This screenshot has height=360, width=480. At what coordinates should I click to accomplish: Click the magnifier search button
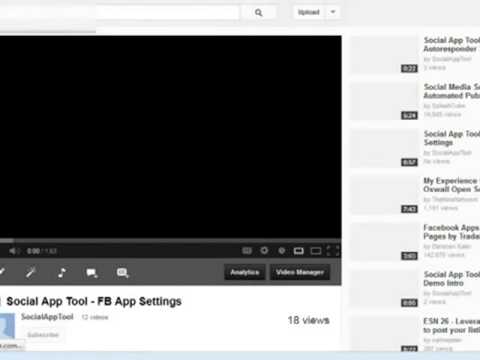pyautogui.click(x=259, y=13)
